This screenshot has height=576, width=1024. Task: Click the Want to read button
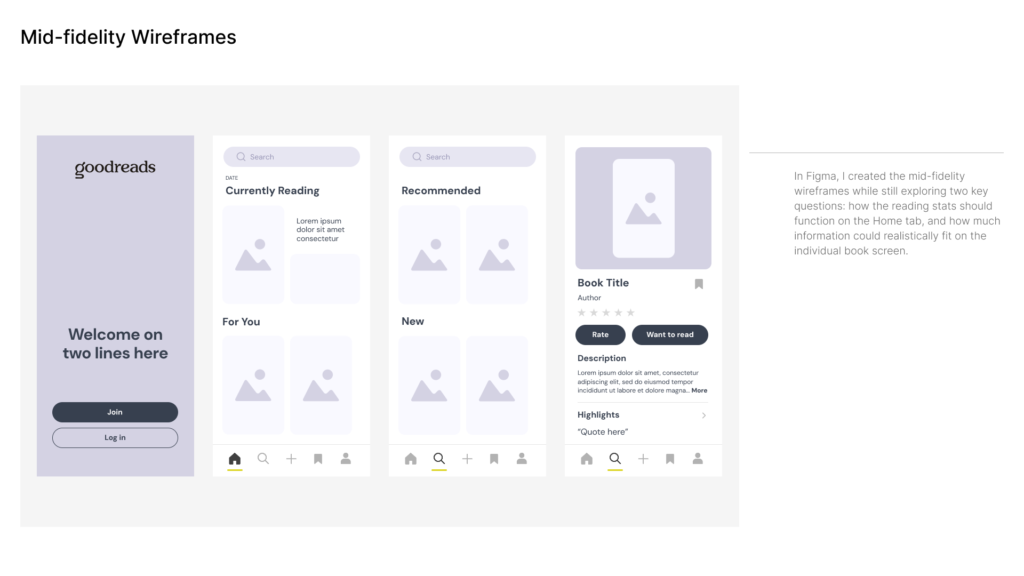670,335
